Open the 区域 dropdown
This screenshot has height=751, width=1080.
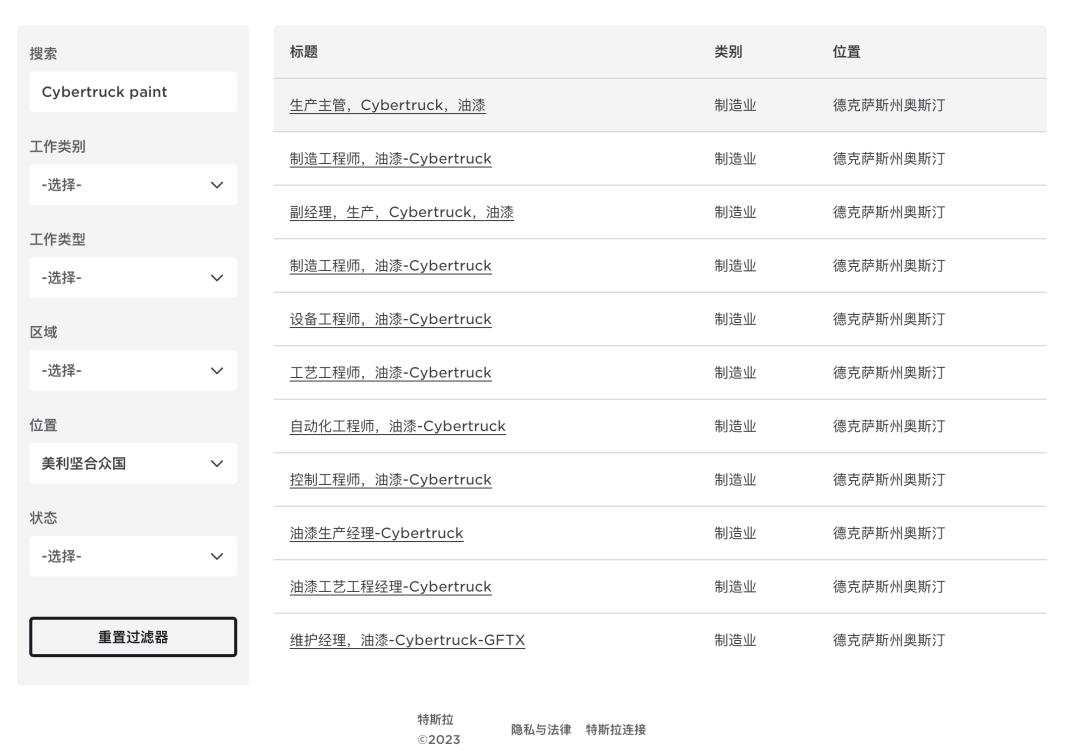[x=133, y=370]
